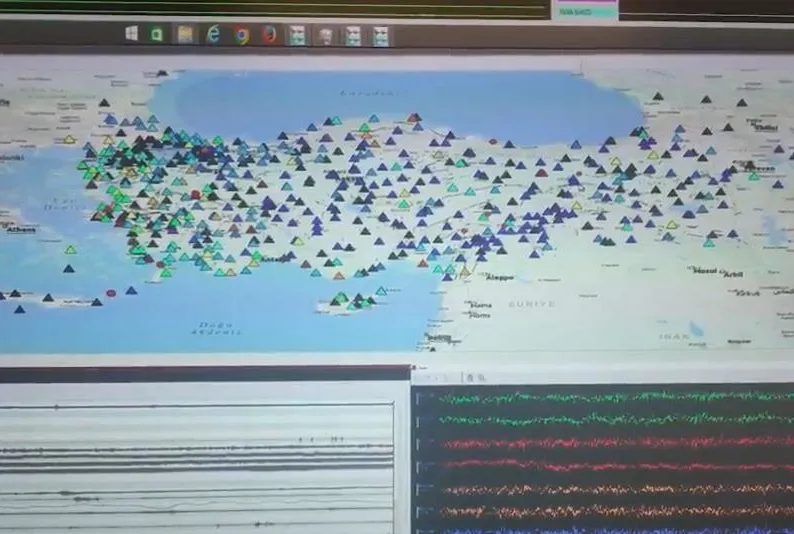Click the Mosul label on the map
The width and height of the screenshot is (794, 534).
point(703,271)
